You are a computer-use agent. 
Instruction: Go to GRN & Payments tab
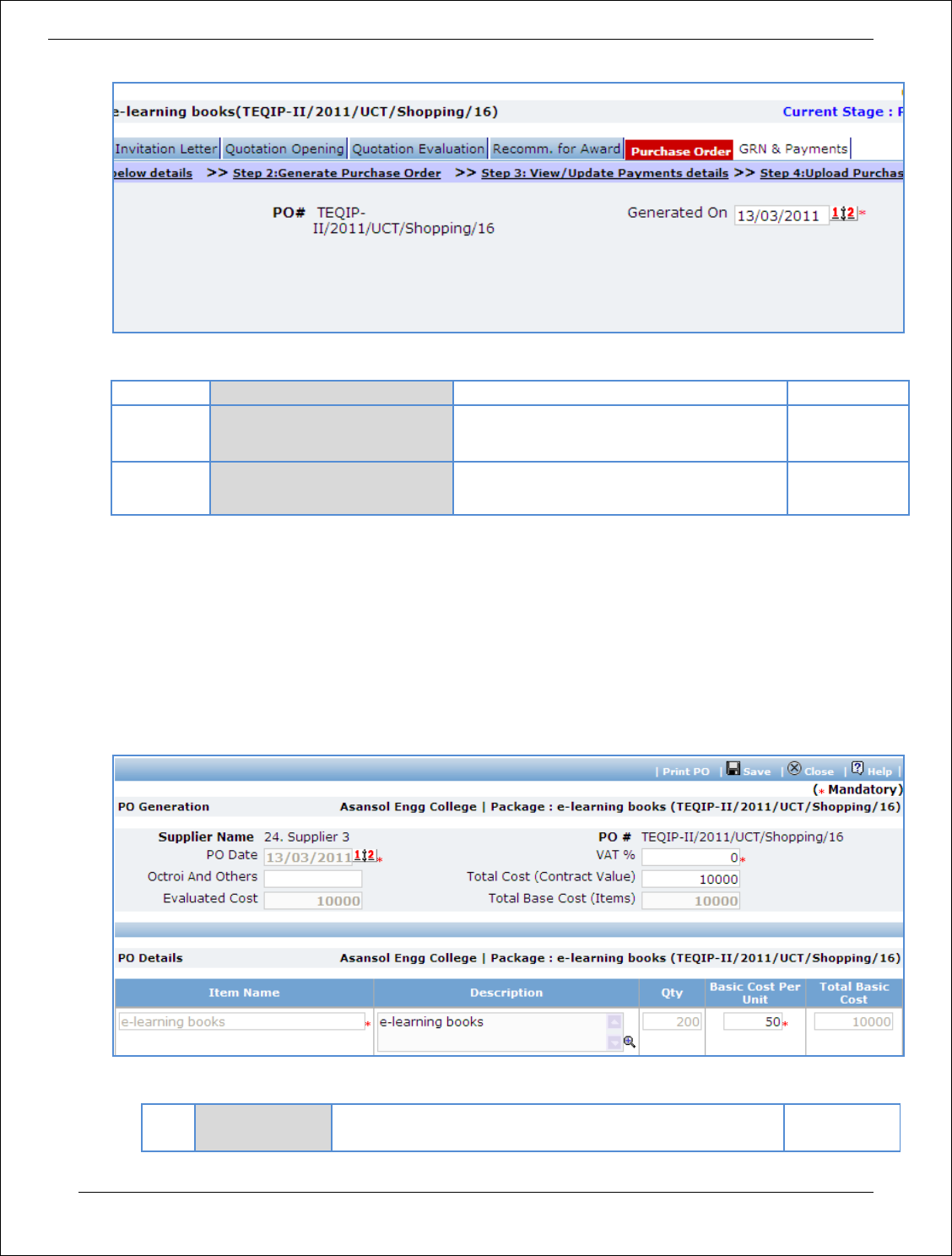tap(793, 149)
